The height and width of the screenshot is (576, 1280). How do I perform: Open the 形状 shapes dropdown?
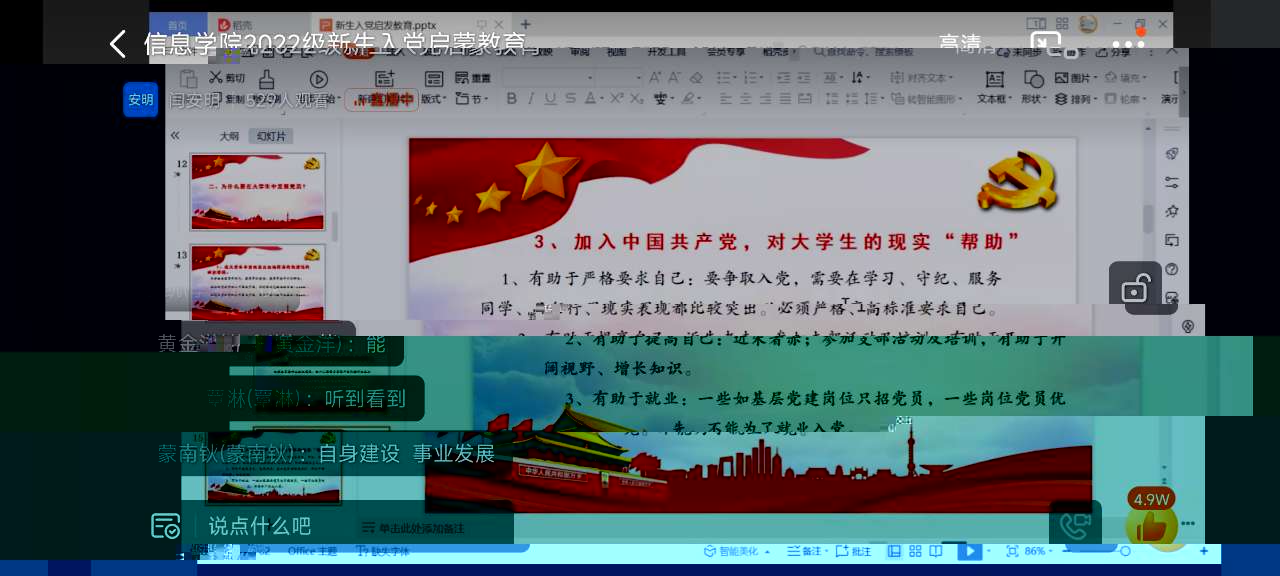coord(1034,88)
